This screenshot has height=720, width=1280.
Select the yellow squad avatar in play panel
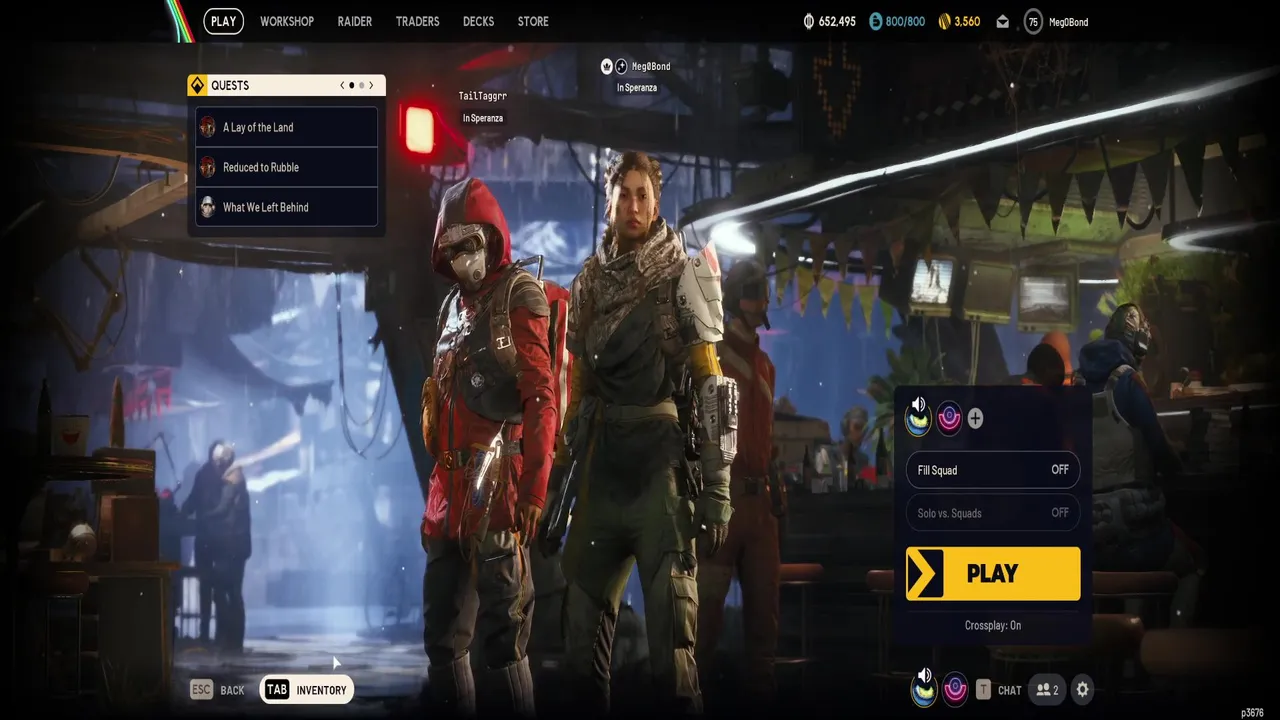pos(918,417)
